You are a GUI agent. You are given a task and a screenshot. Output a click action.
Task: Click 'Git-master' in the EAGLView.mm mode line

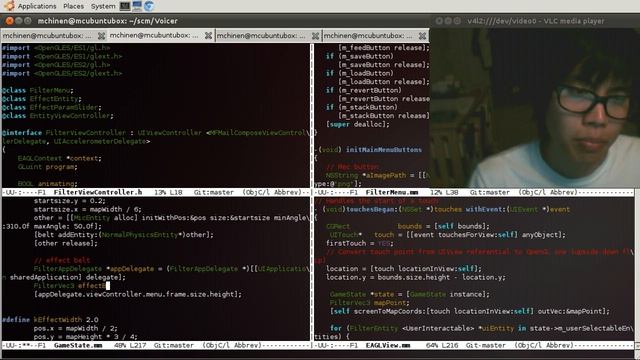tap(486, 345)
